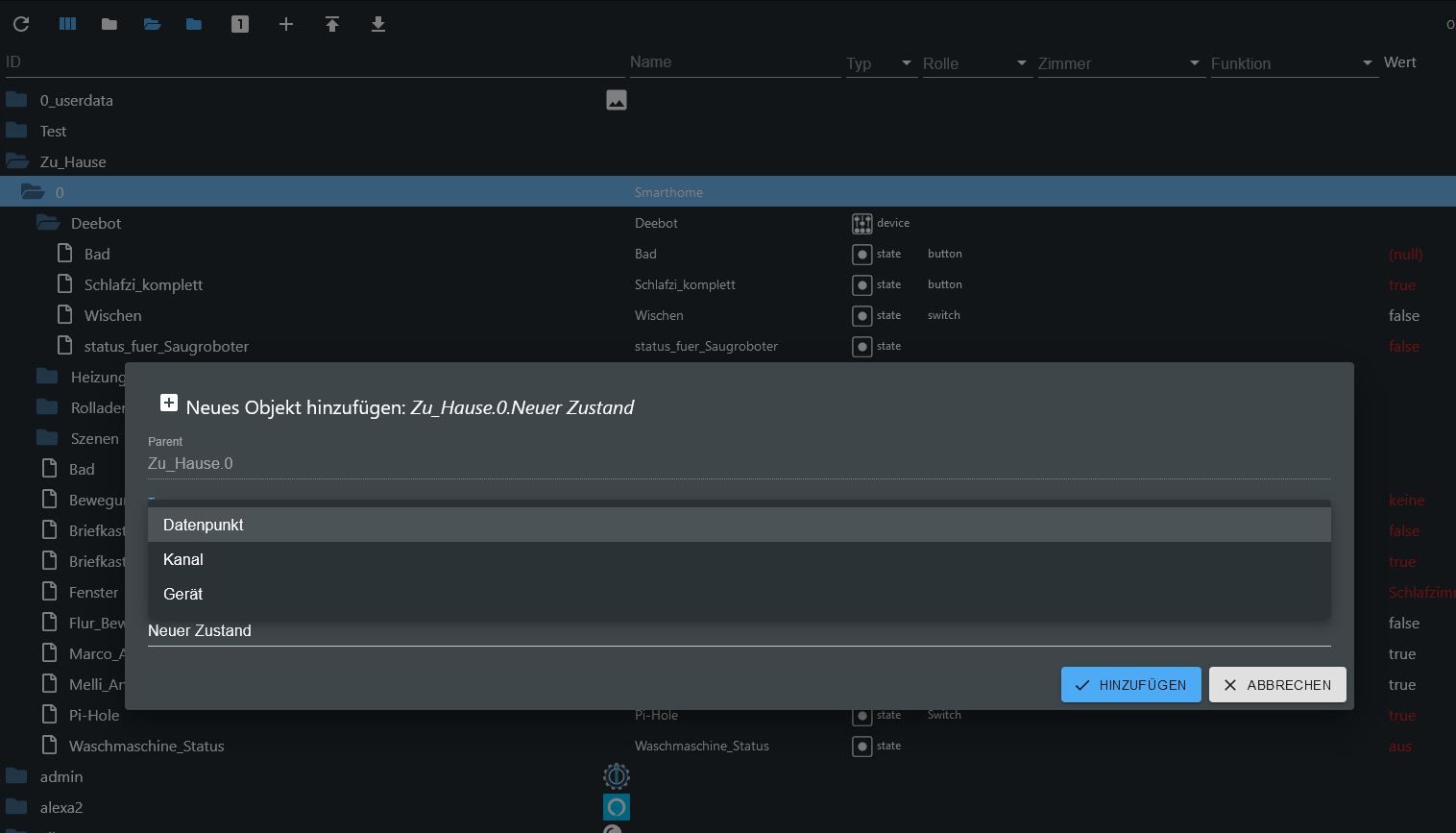1456x833 pixels.
Task: Upload objects from JSON file
Action: (332, 24)
